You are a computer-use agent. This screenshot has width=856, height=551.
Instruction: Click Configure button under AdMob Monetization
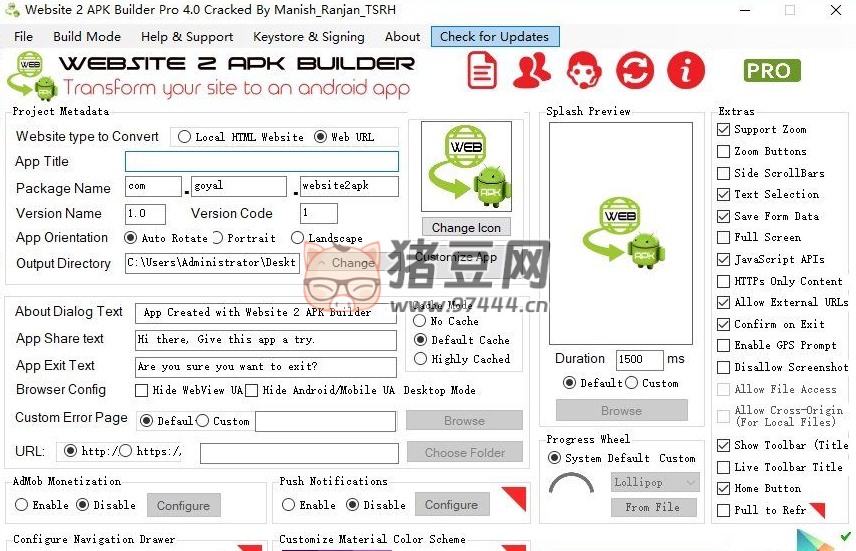pyautogui.click(x=183, y=506)
